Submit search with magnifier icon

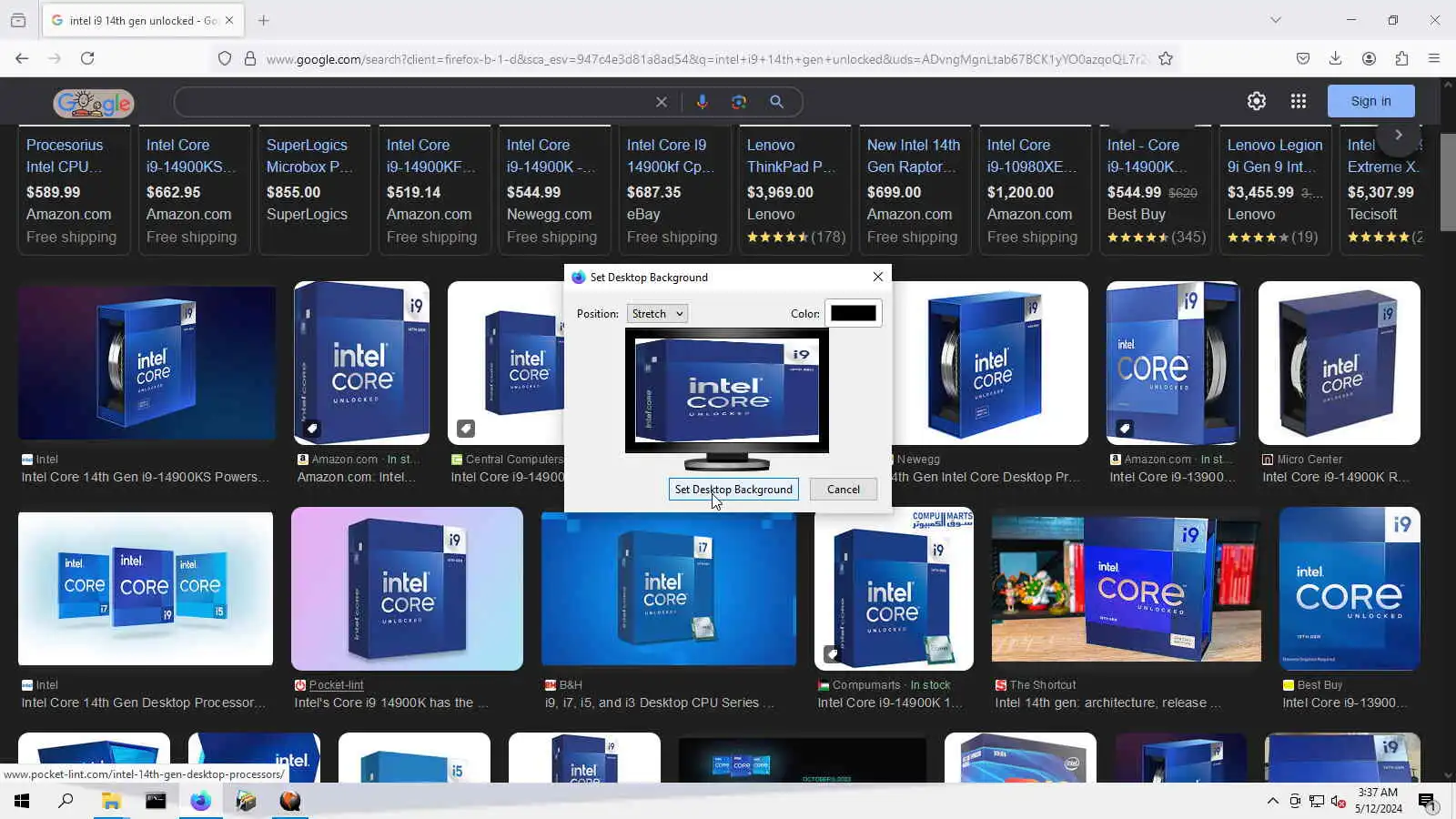(776, 102)
